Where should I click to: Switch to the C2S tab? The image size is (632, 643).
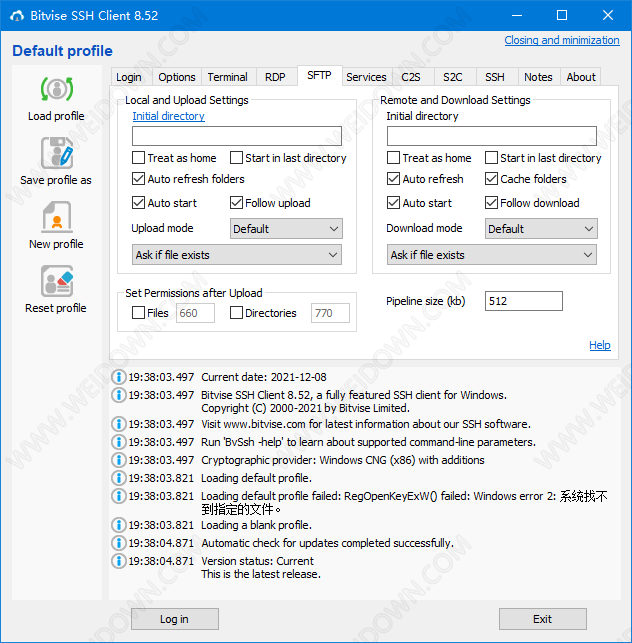(411, 77)
